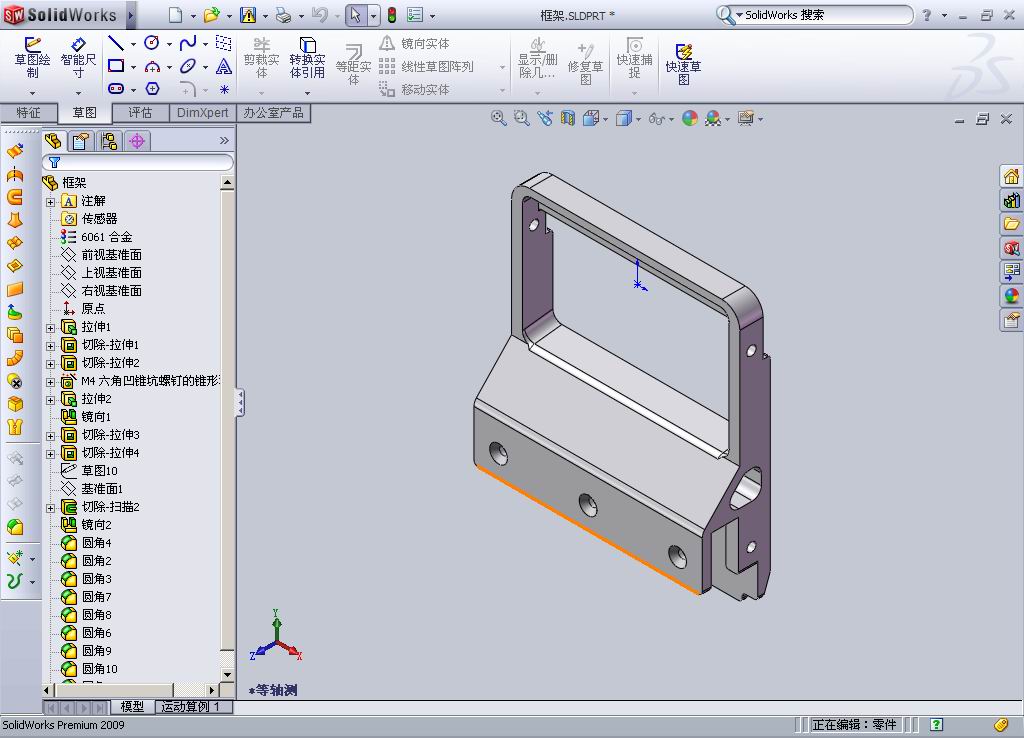Click the SolidWorks Resources home icon

point(1011,176)
